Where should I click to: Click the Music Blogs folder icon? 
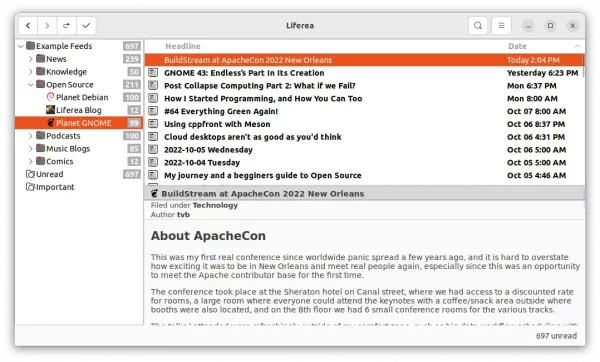click(x=41, y=148)
